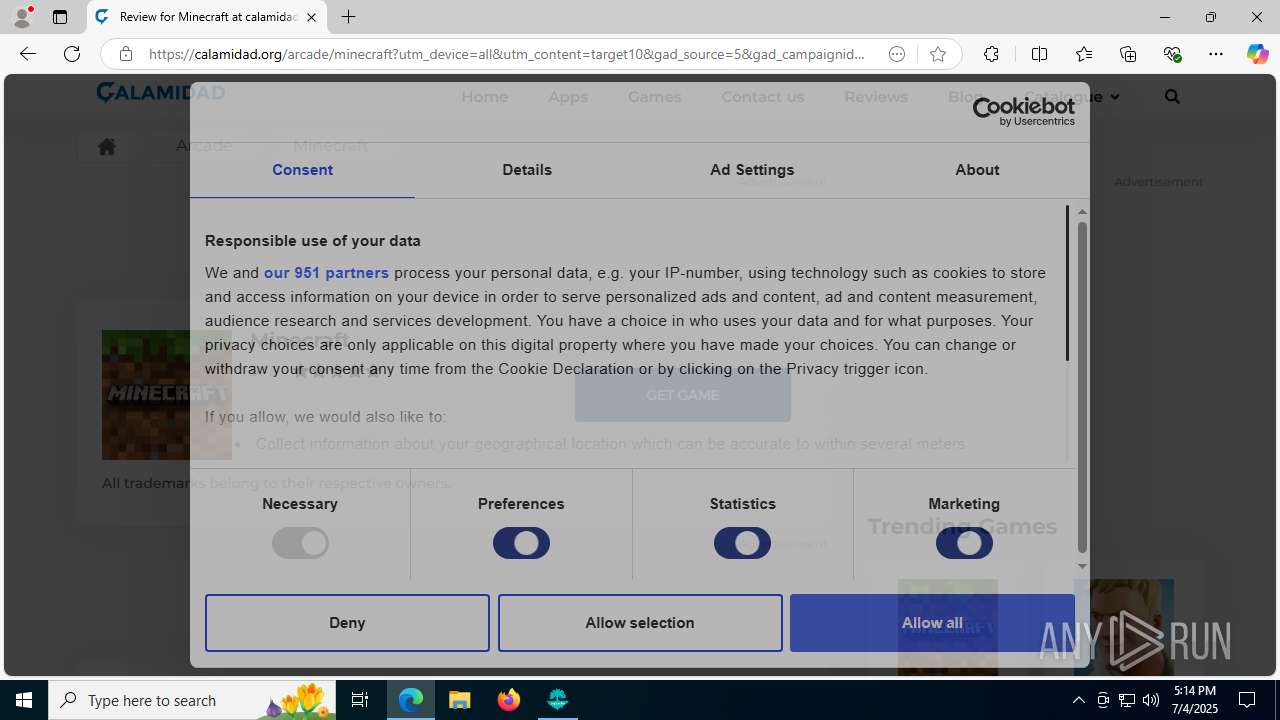This screenshot has width=1280, height=720.
Task: Open Windows Start menu
Action: (24, 700)
